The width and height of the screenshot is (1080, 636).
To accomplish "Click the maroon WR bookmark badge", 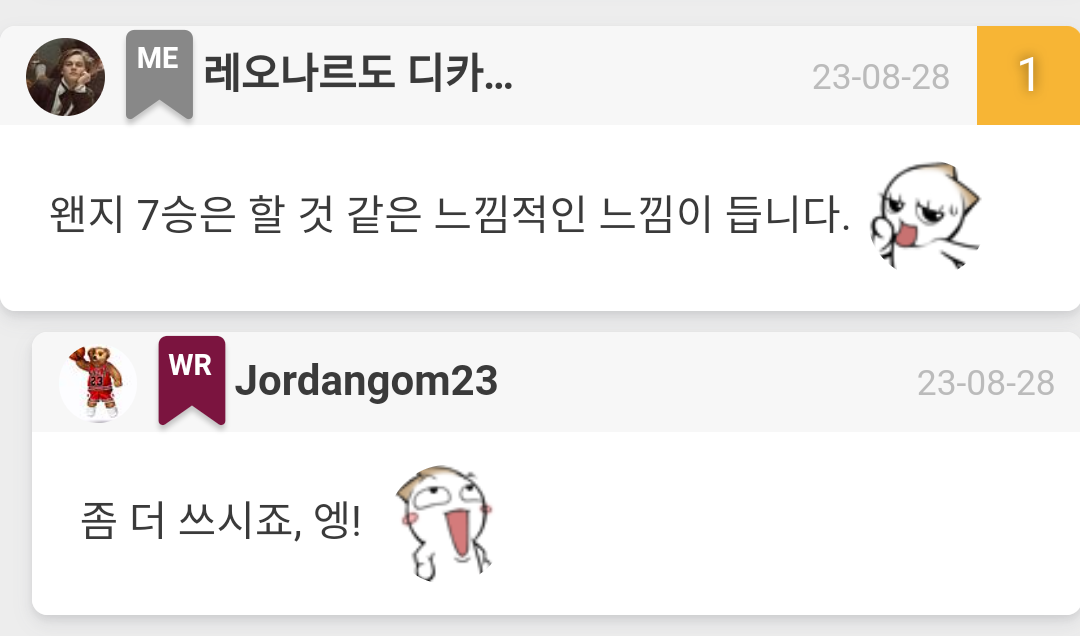I will 191,380.
